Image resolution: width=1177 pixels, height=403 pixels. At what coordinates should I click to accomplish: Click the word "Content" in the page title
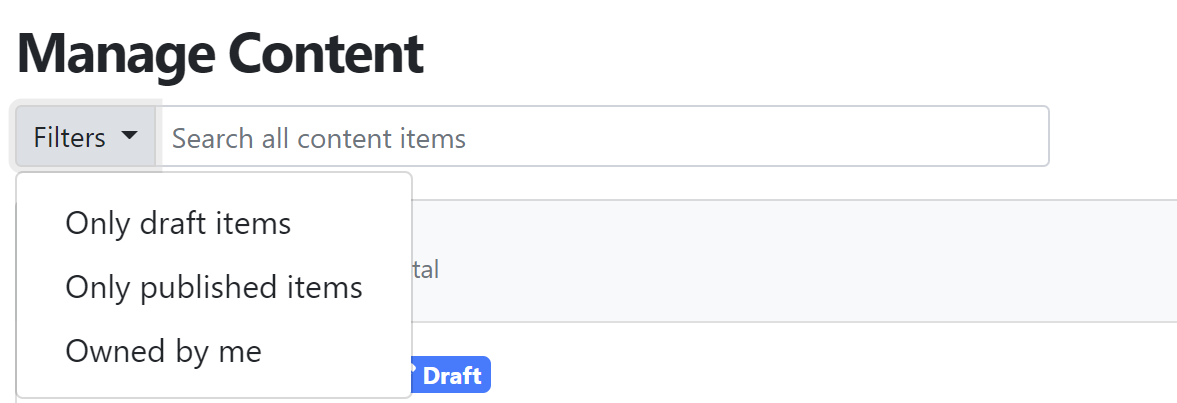(326, 53)
